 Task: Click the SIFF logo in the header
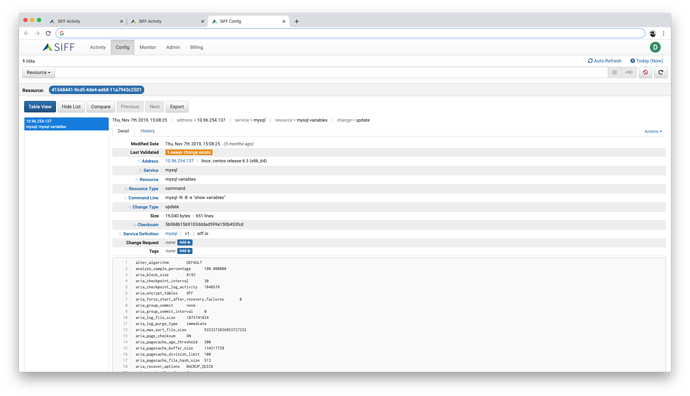[59, 47]
